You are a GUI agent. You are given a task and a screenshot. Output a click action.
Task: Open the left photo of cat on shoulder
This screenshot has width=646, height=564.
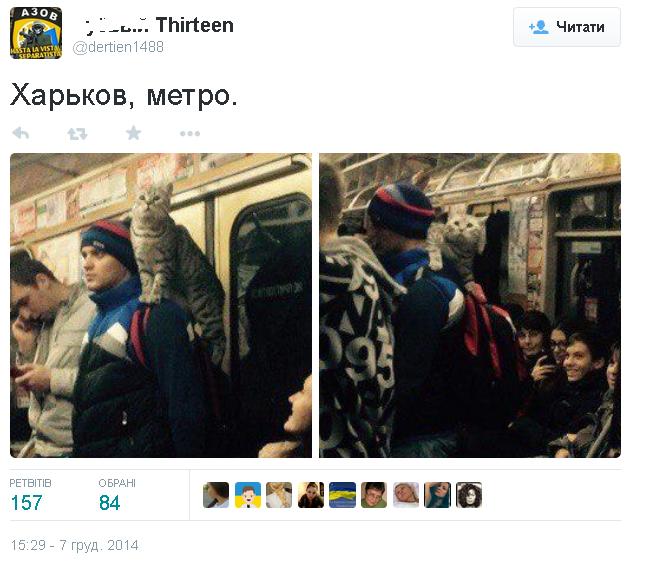pyautogui.click(x=161, y=305)
